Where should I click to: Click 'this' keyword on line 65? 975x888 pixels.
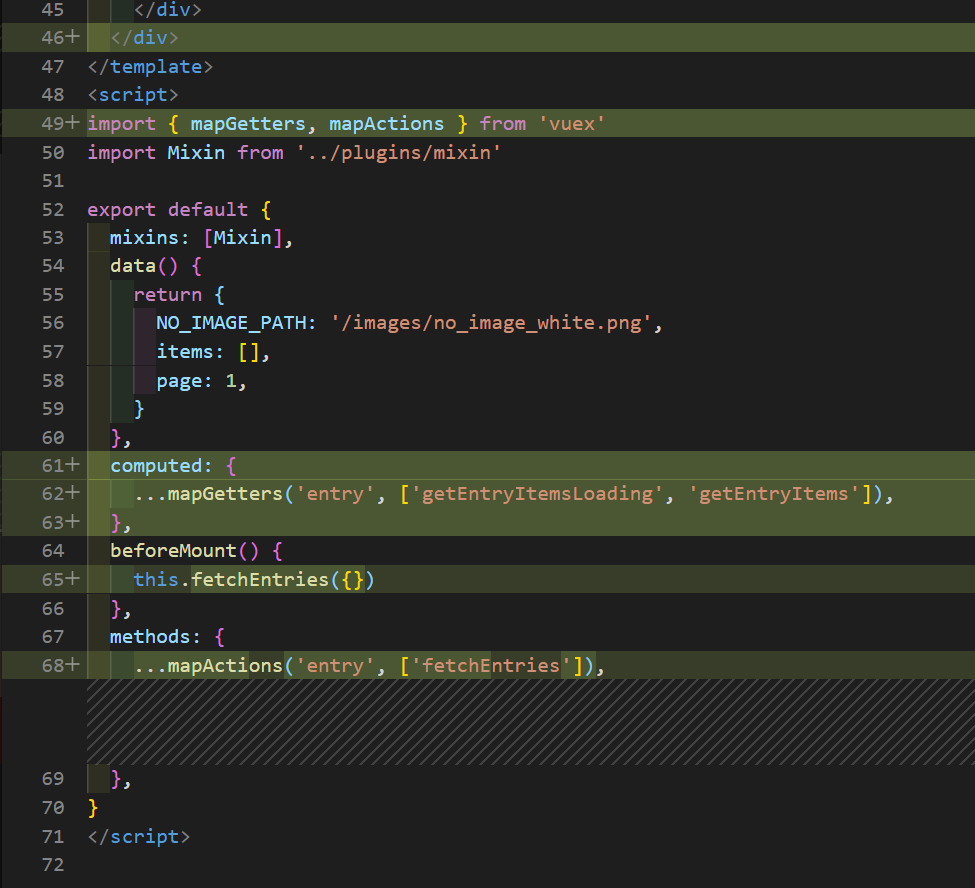point(156,580)
